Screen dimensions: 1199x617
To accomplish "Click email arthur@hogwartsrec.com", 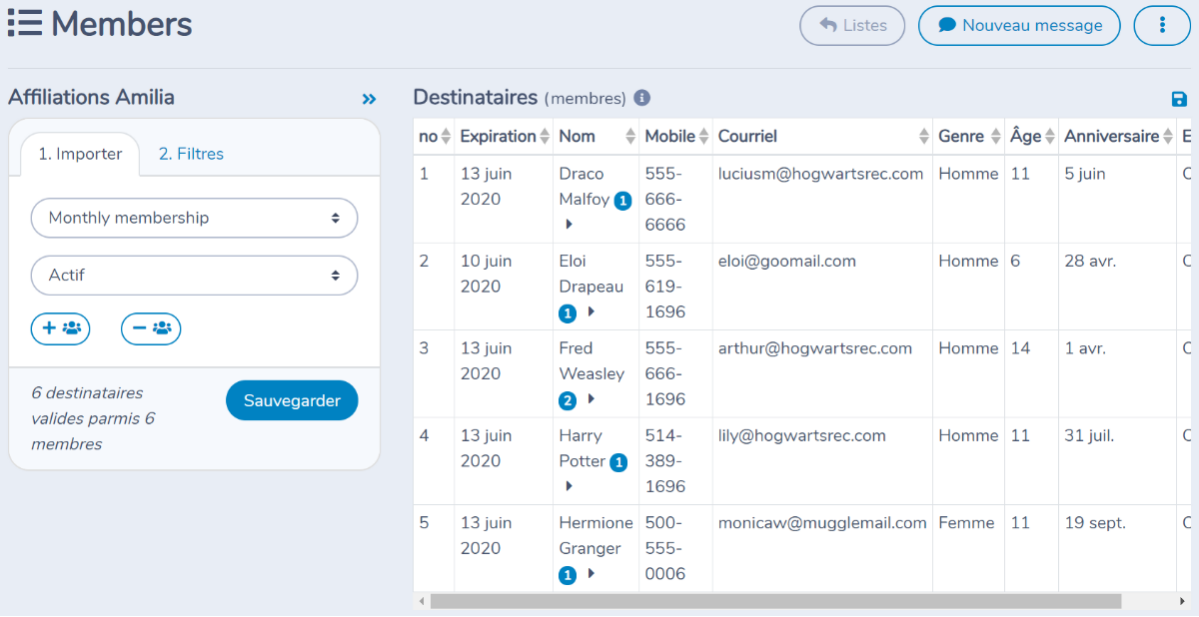I will (x=815, y=349).
